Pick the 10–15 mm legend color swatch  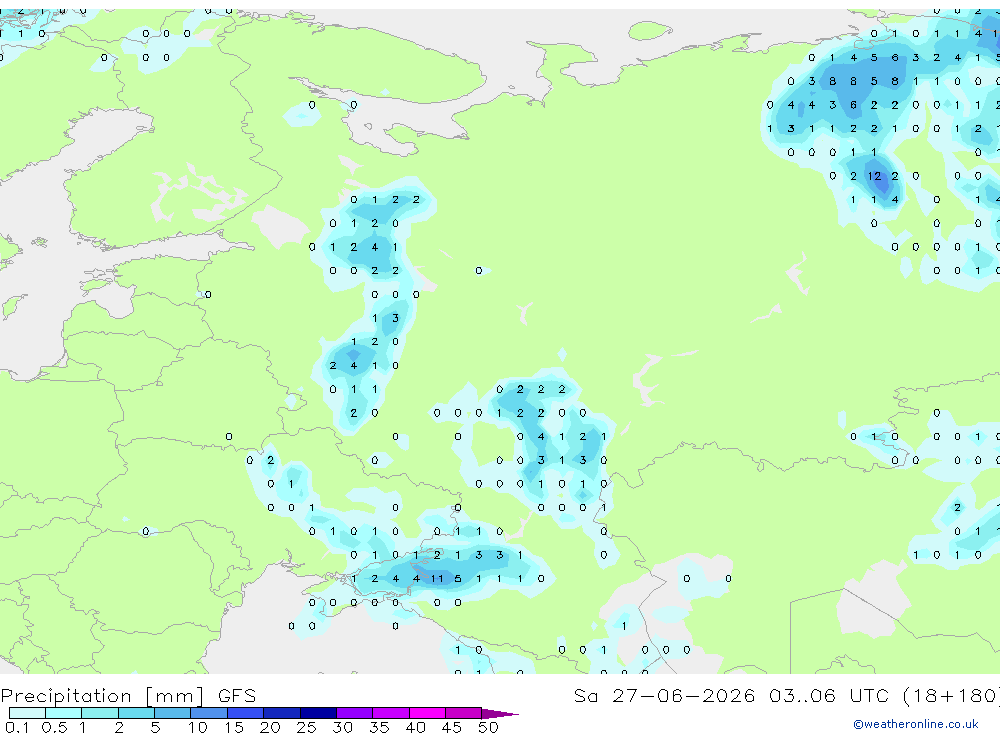[x=209, y=713]
